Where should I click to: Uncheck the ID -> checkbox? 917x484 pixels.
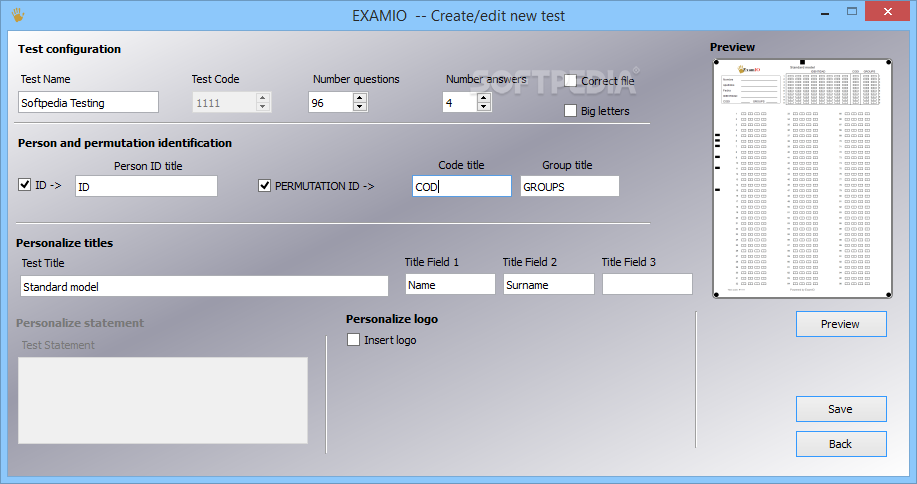click(25, 185)
